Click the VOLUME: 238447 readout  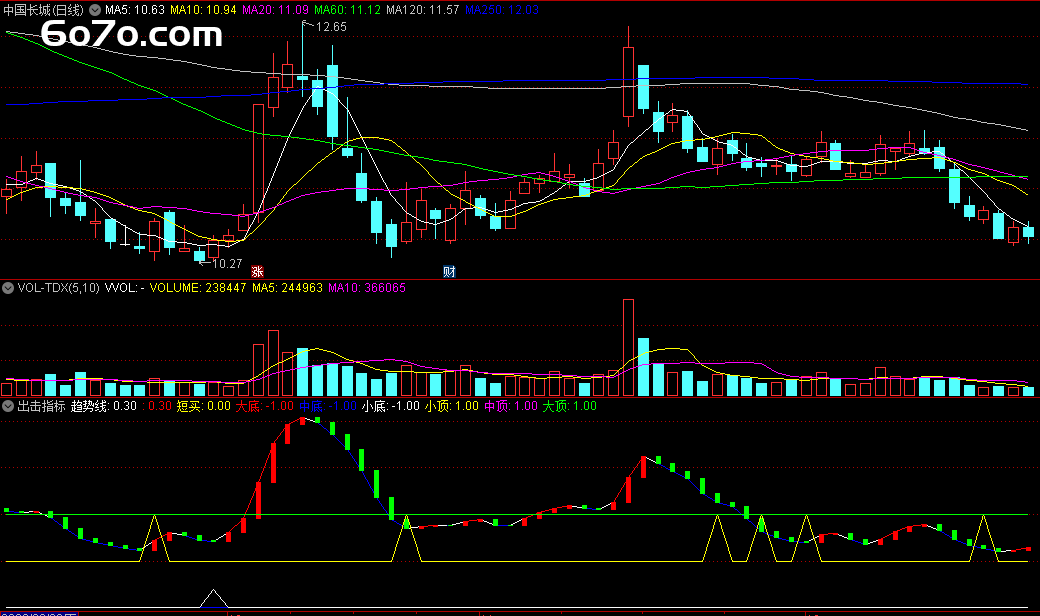click(x=198, y=288)
